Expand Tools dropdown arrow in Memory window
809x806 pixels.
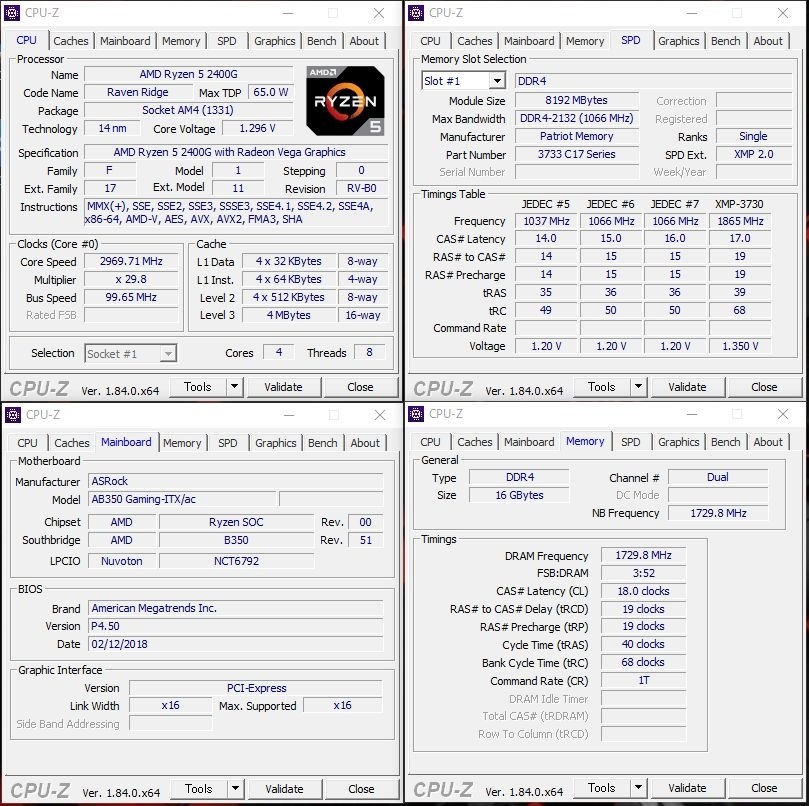pos(638,787)
